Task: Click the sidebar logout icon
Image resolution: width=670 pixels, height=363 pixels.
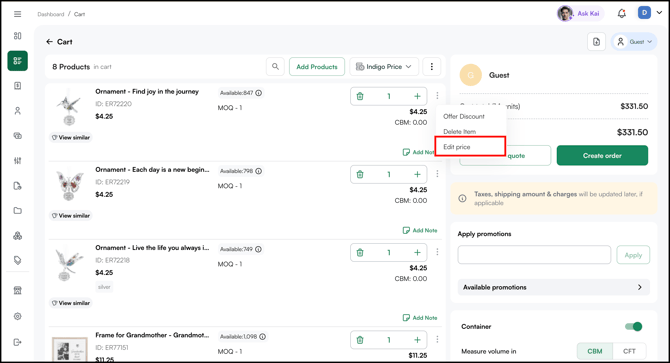Action: tap(18, 342)
